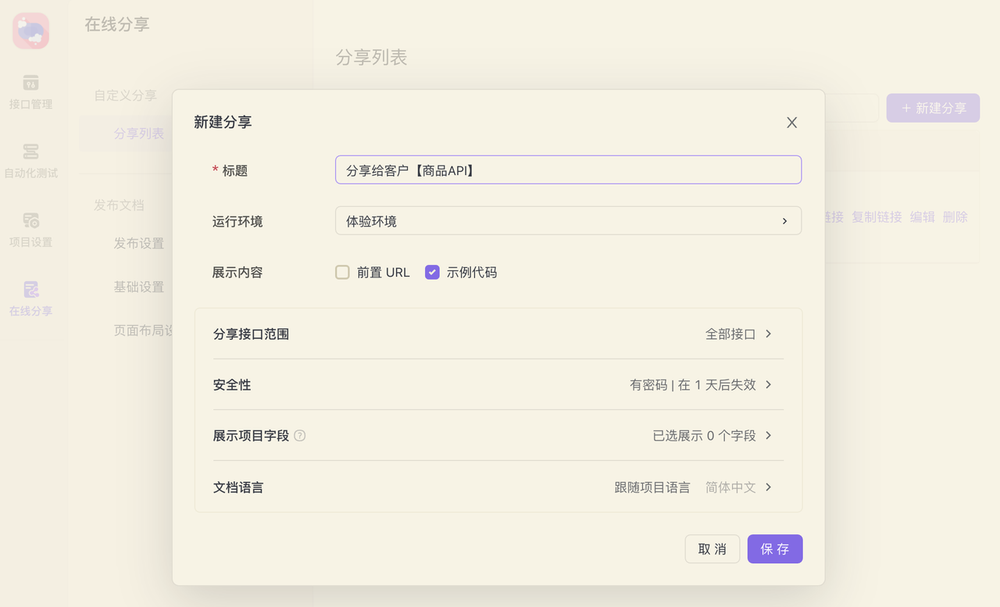Close the 新建分享 dialog with the X
The width and height of the screenshot is (1000, 607).
click(791, 122)
